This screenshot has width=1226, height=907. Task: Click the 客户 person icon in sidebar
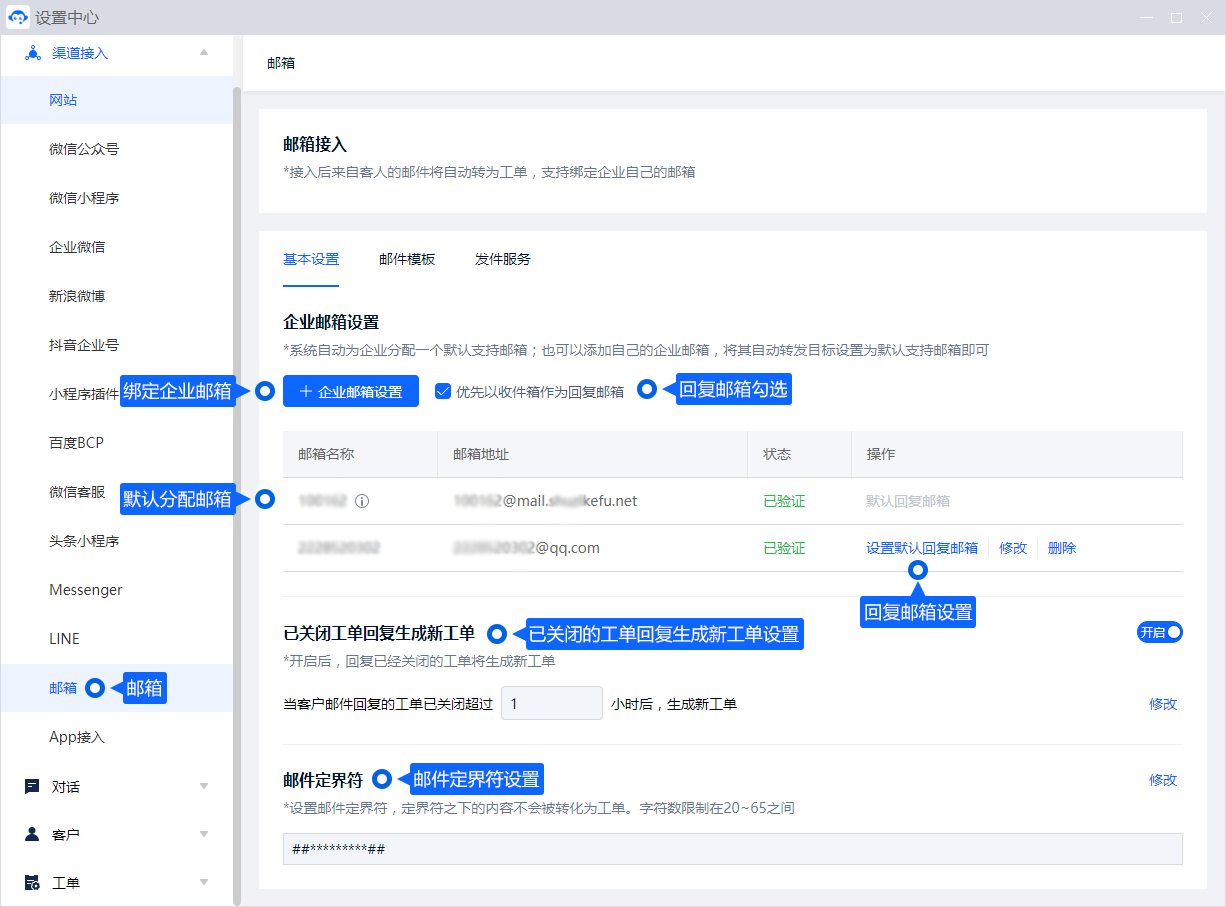pyautogui.click(x=32, y=834)
